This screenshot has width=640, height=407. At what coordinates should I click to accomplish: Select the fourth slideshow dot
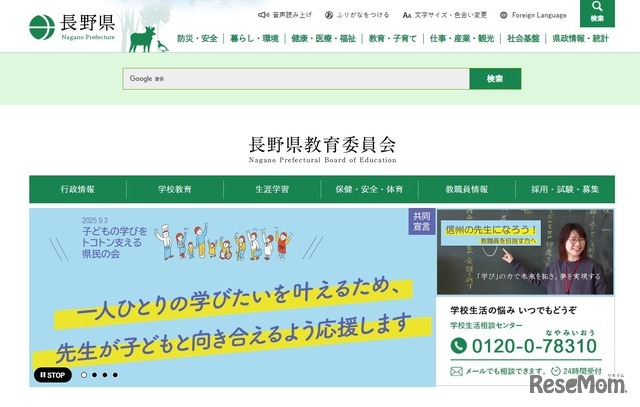[x=116, y=375]
